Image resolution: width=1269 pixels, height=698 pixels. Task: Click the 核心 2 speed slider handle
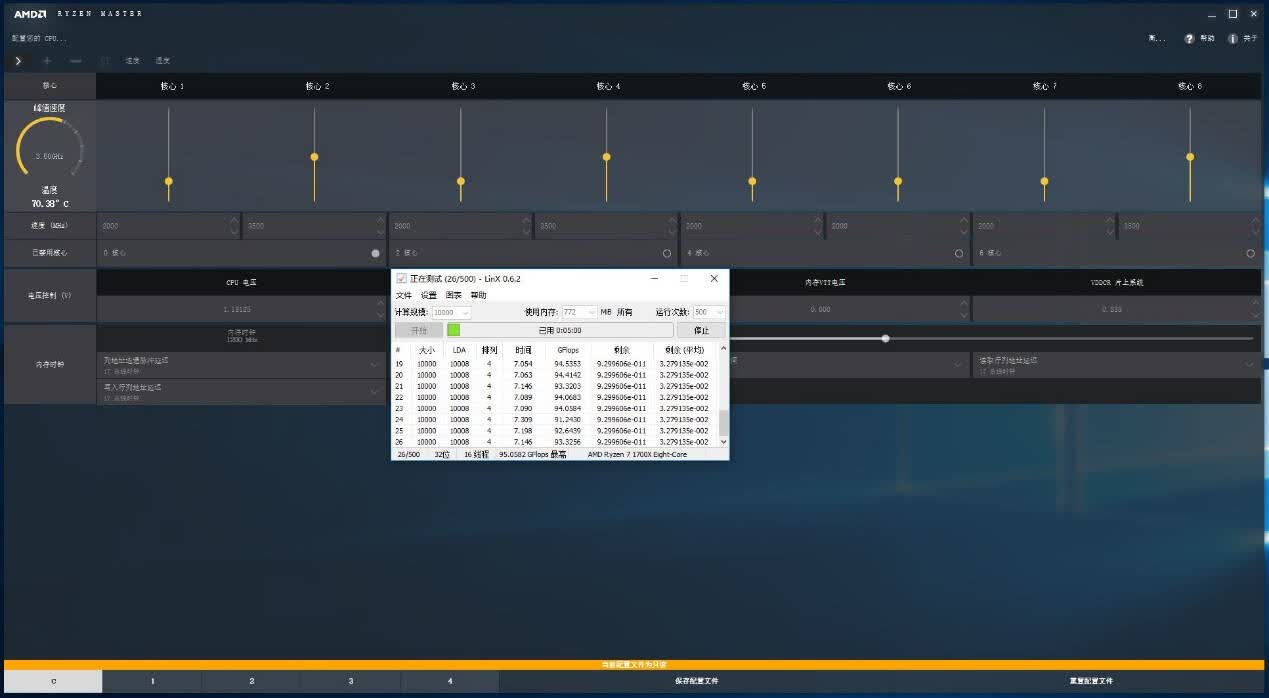314,157
